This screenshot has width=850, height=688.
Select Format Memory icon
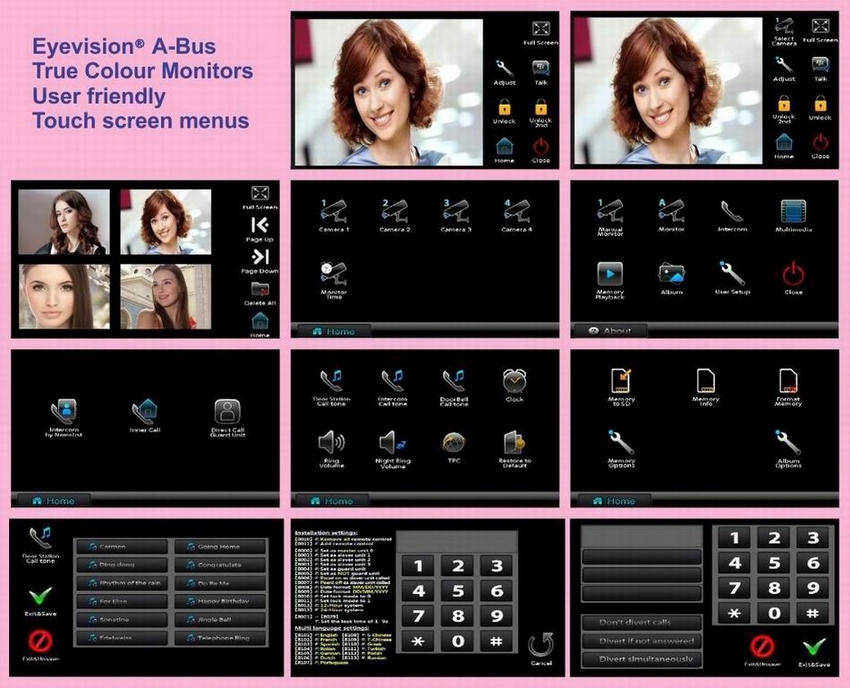pyautogui.click(x=788, y=381)
